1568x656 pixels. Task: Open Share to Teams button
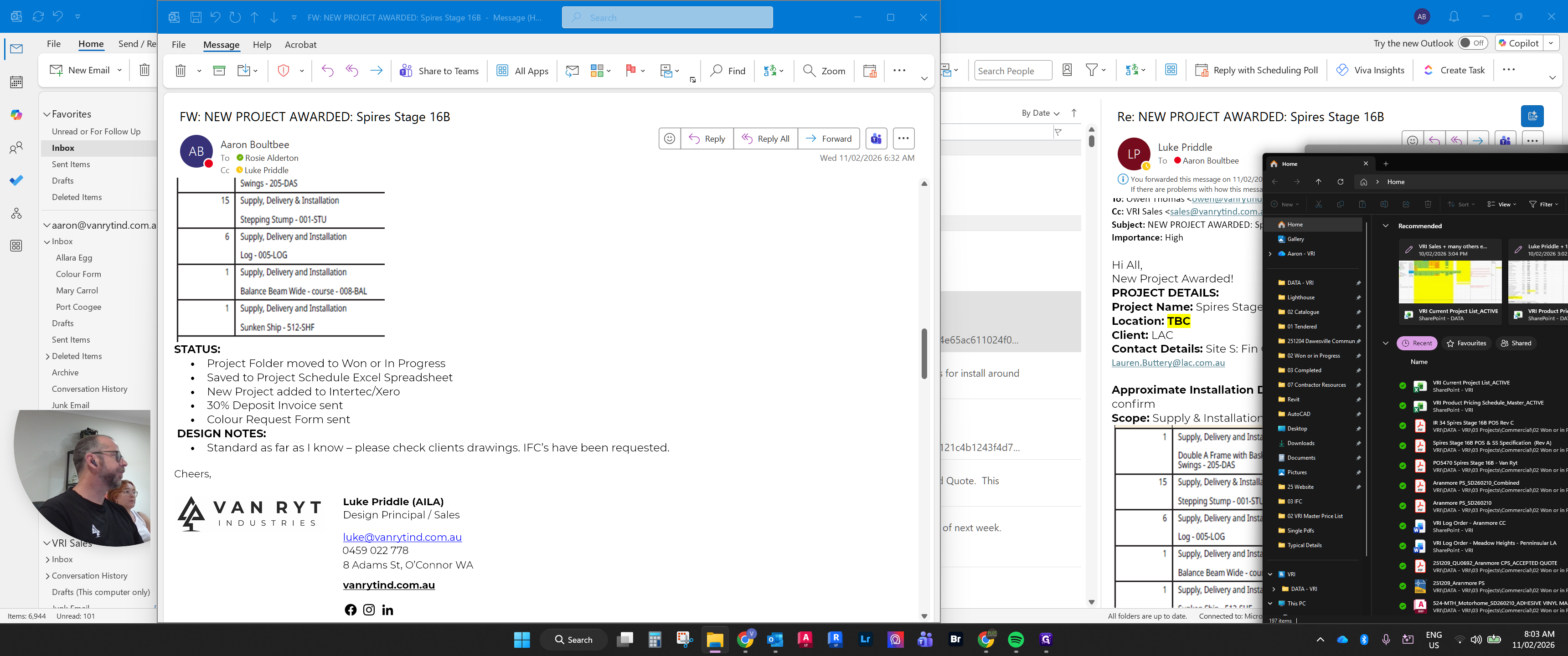coord(439,71)
